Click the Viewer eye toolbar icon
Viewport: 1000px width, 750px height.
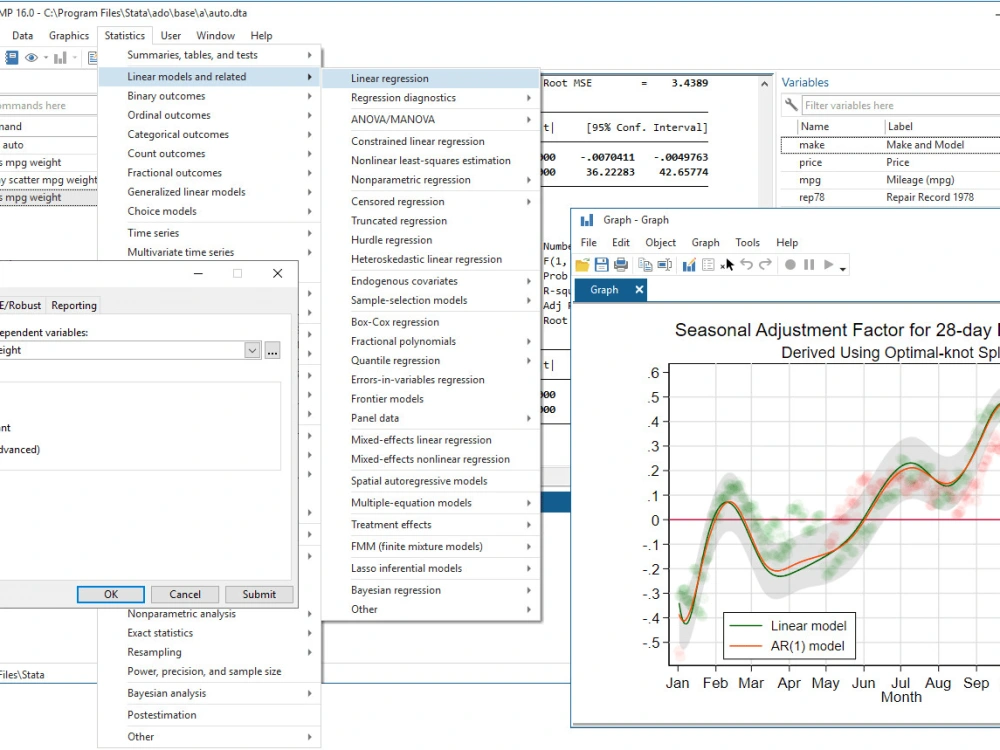(x=31, y=58)
